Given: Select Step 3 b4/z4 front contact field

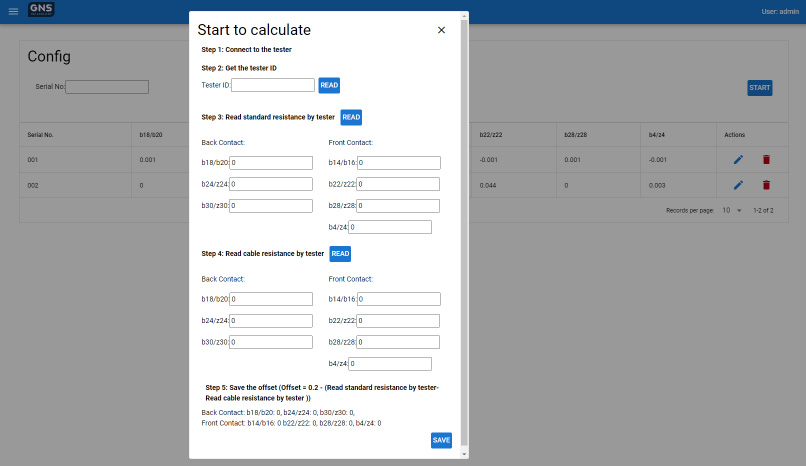Looking at the screenshot, I should tap(390, 227).
